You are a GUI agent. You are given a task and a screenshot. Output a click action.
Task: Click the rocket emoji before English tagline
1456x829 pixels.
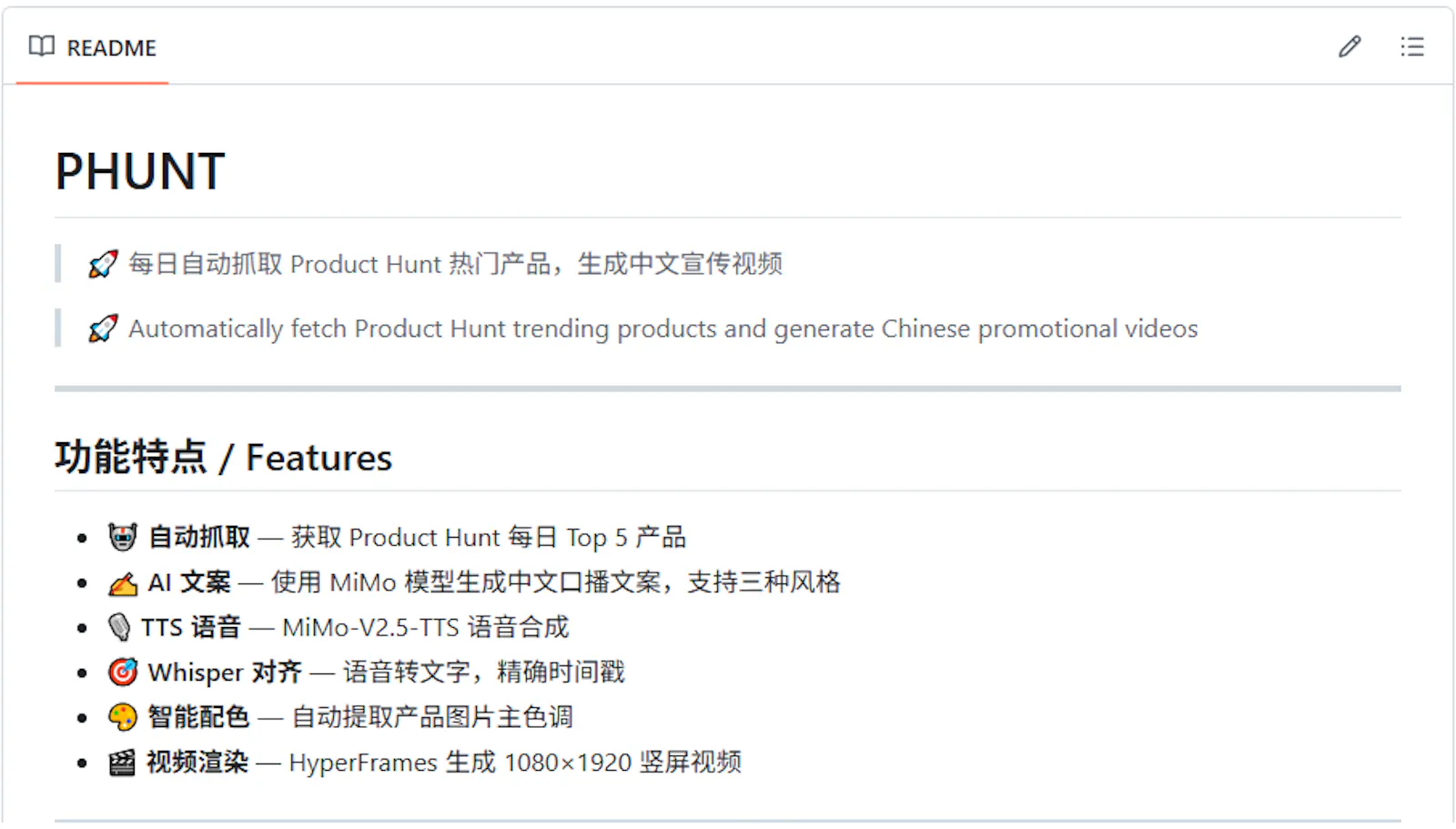(103, 329)
